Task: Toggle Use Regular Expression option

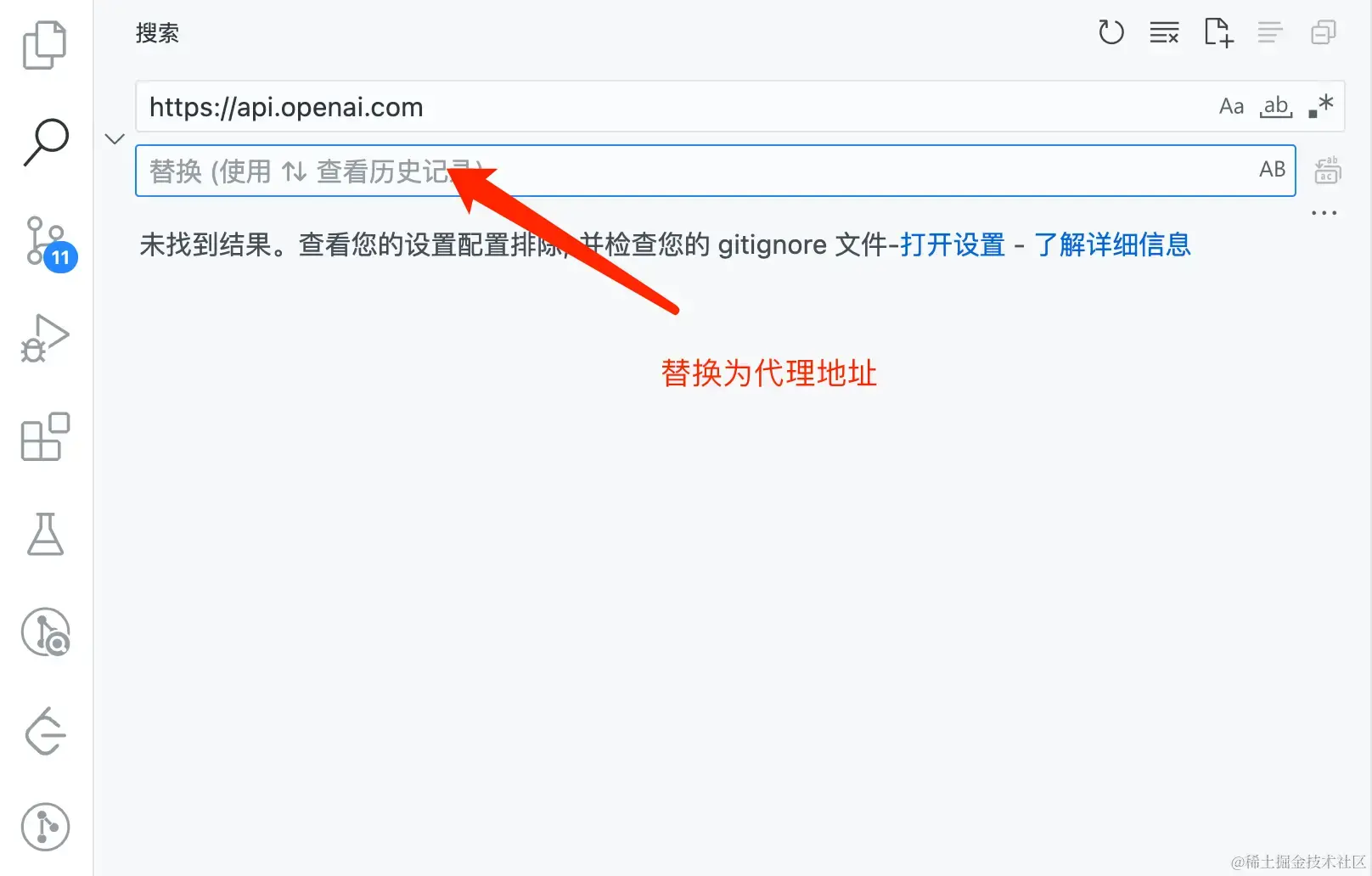Action: click(x=1321, y=106)
